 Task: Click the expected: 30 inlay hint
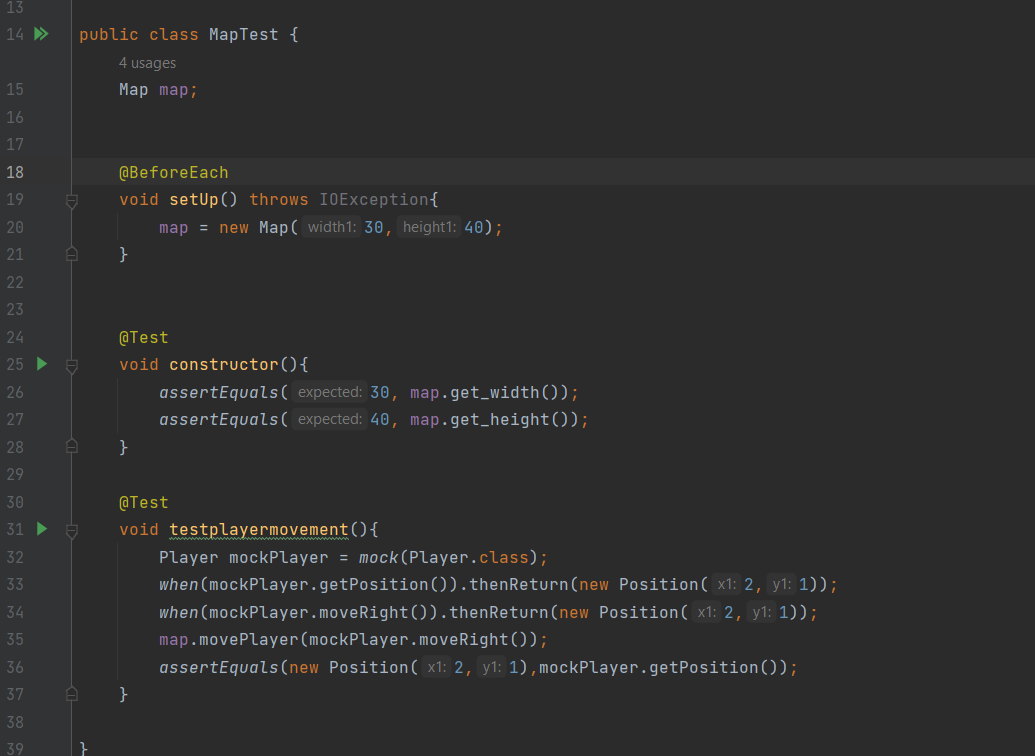[330, 392]
